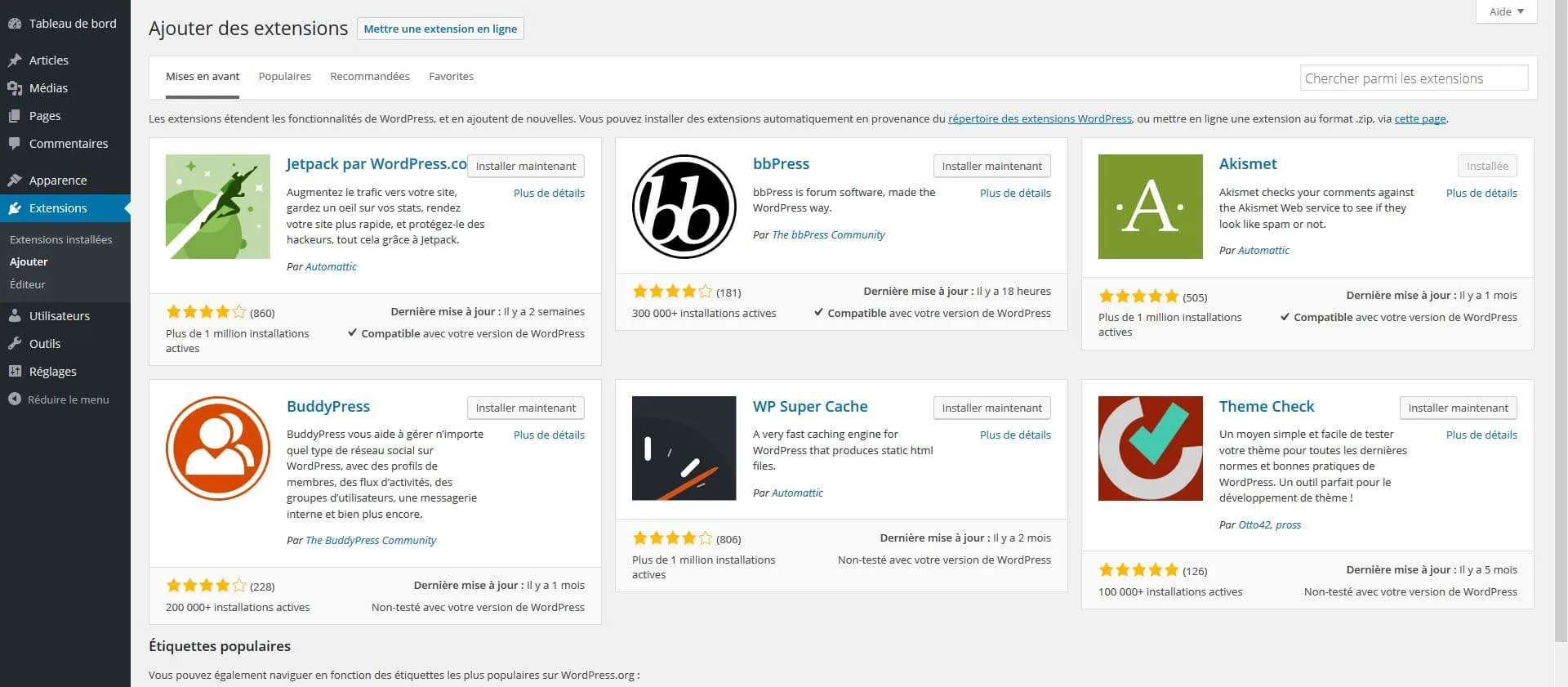The height and width of the screenshot is (687, 1568).
Task: Switch to the Mises en avant tab
Action: (x=203, y=77)
